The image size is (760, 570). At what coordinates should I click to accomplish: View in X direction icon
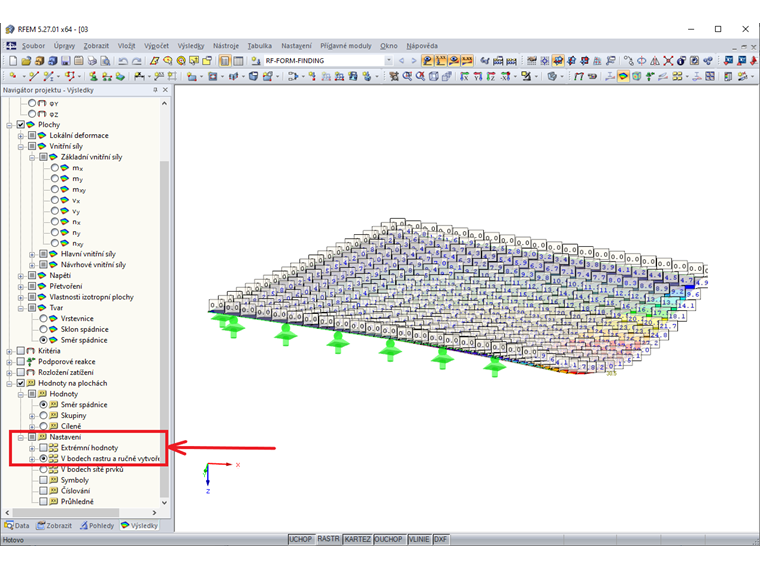[465, 76]
